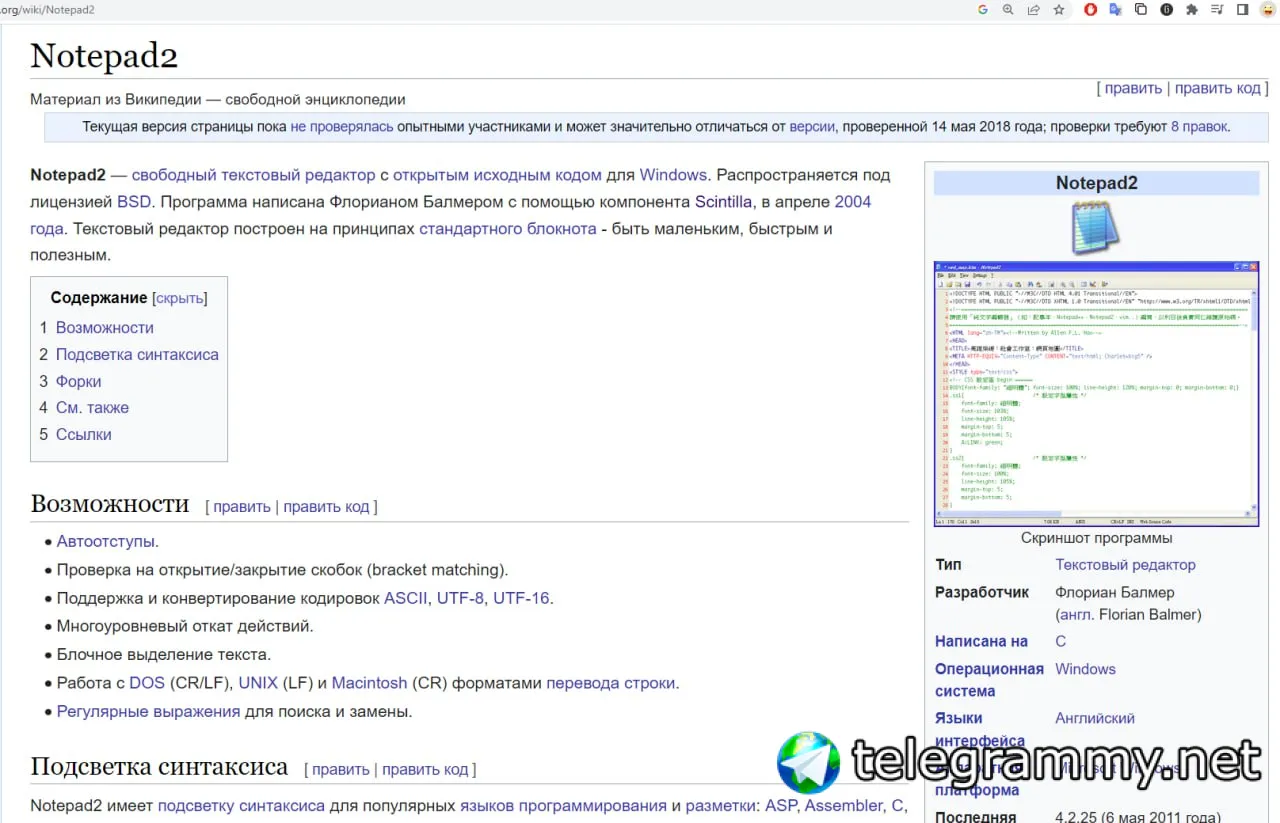Open the Google Translate extension

(1116, 10)
